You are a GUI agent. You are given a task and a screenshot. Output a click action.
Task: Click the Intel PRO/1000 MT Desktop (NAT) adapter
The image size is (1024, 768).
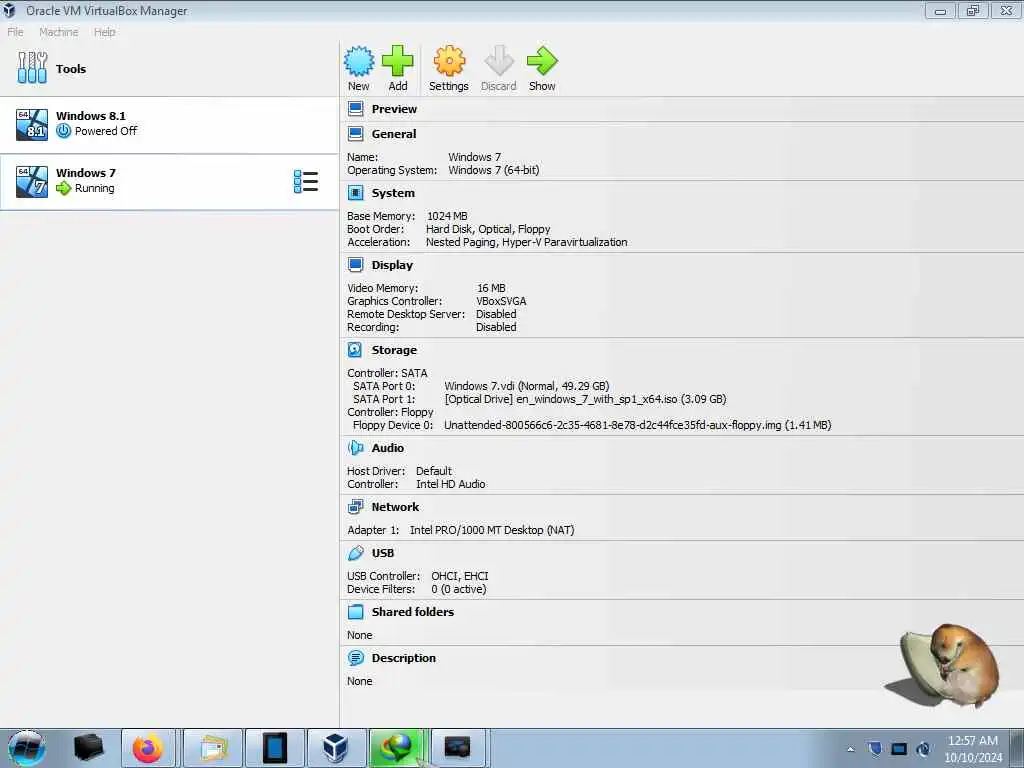[492, 530]
